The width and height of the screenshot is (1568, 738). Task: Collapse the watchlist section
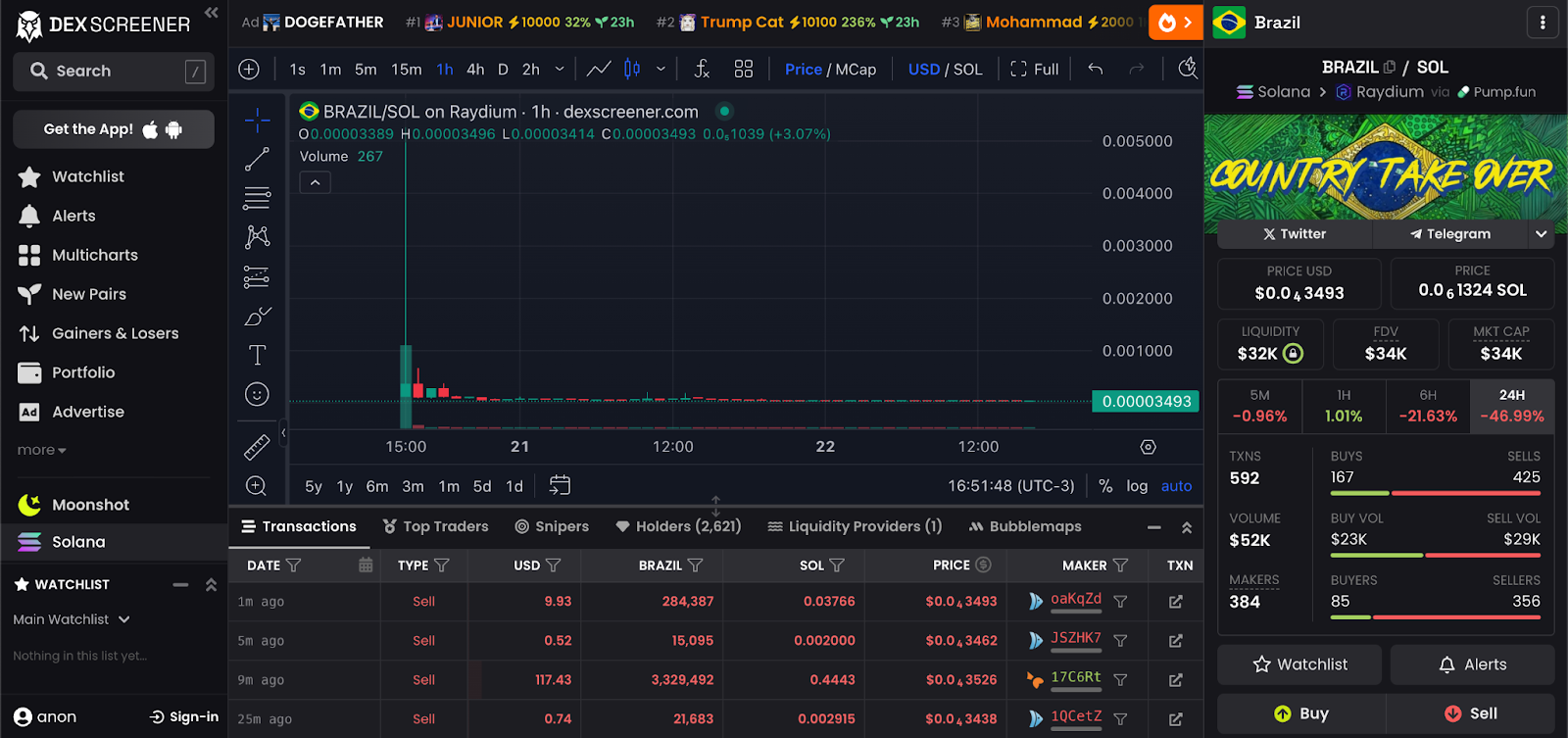(180, 584)
